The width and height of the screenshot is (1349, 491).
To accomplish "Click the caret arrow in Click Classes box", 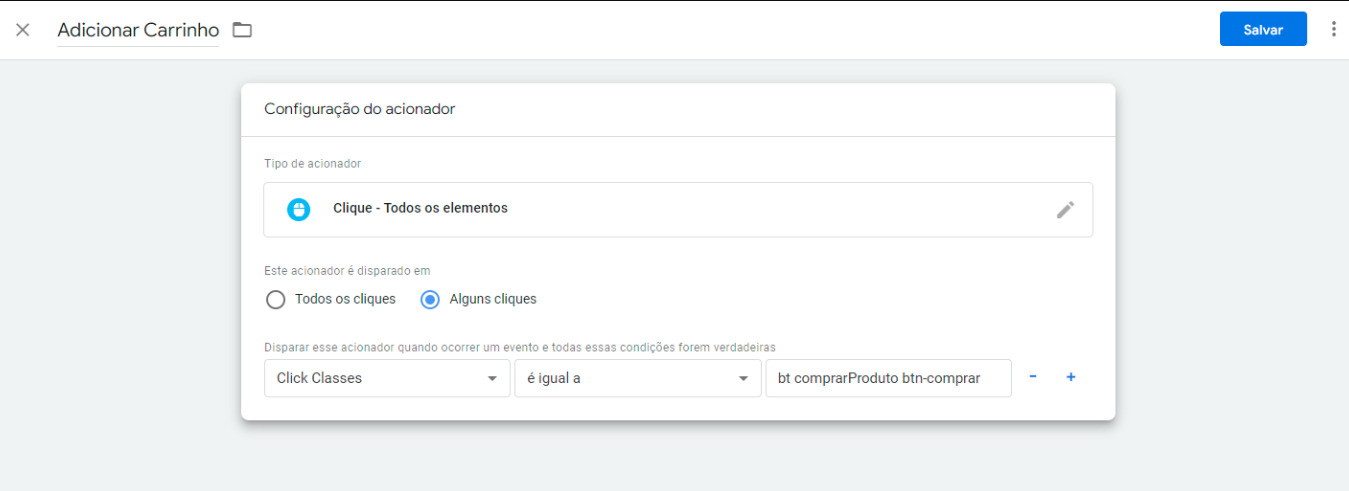I will [x=492, y=379].
